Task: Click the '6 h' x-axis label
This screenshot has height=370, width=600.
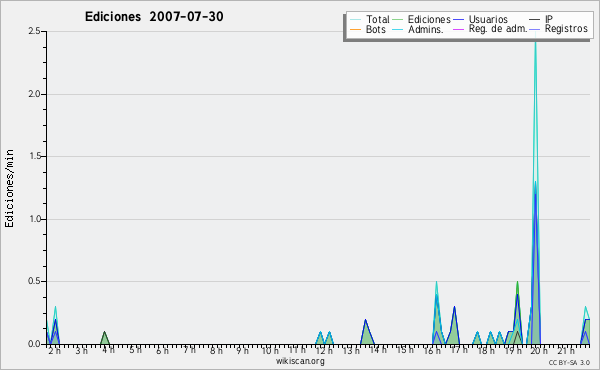Action: pyautogui.click(x=162, y=350)
